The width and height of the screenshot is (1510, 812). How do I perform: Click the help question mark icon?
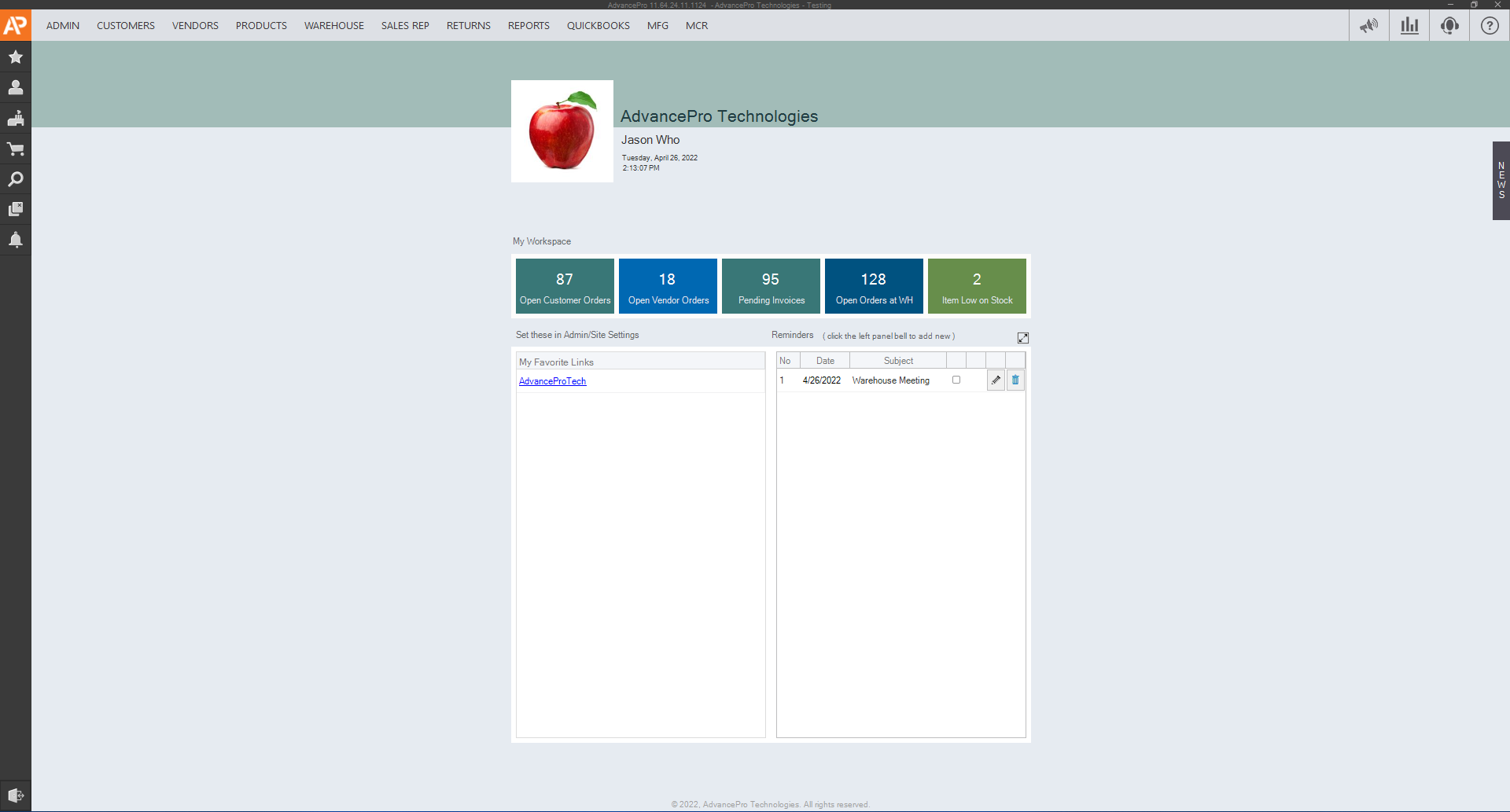(1490, 26)
